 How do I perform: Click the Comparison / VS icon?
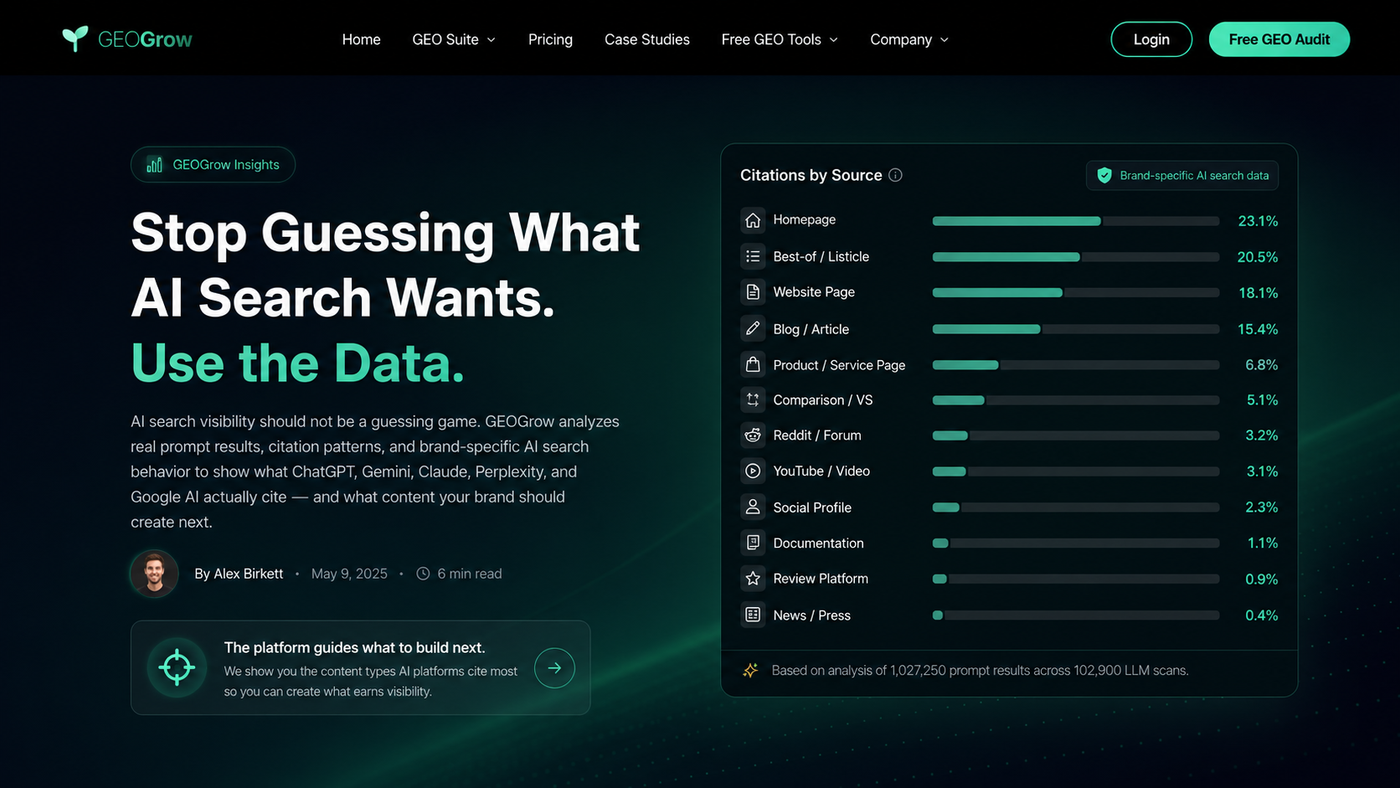pos(753,400)
